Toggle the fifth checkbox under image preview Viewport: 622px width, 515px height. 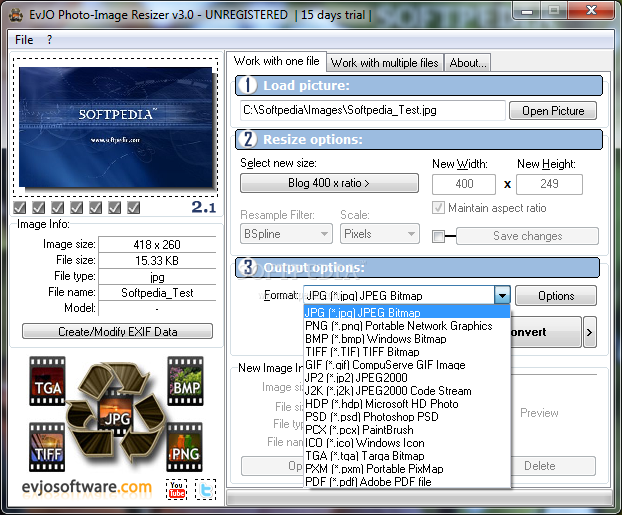point(96,208)
